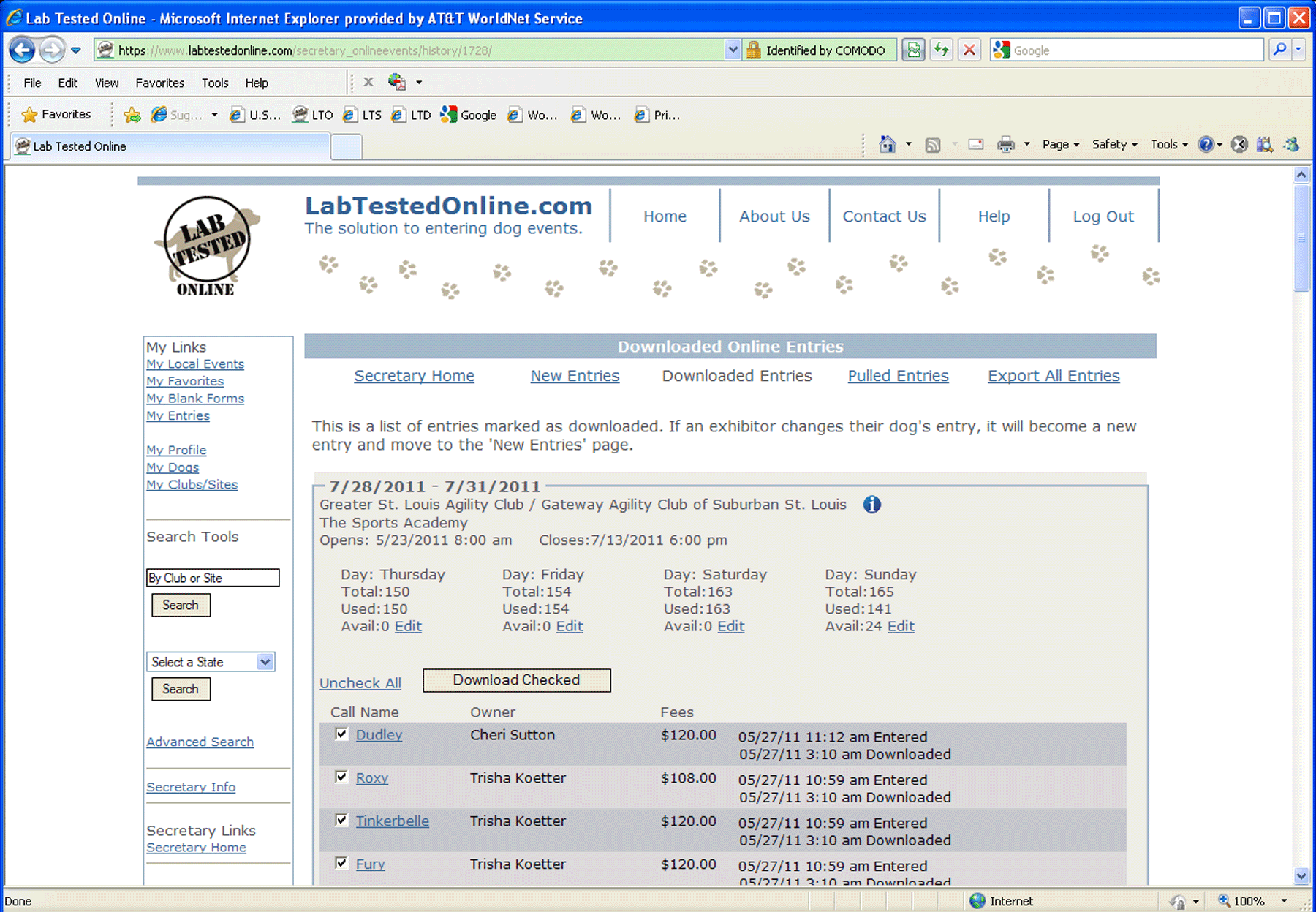Screen dimensions: 1316x912
Task: Click the Uncheck All link
Action: (360, 683)
